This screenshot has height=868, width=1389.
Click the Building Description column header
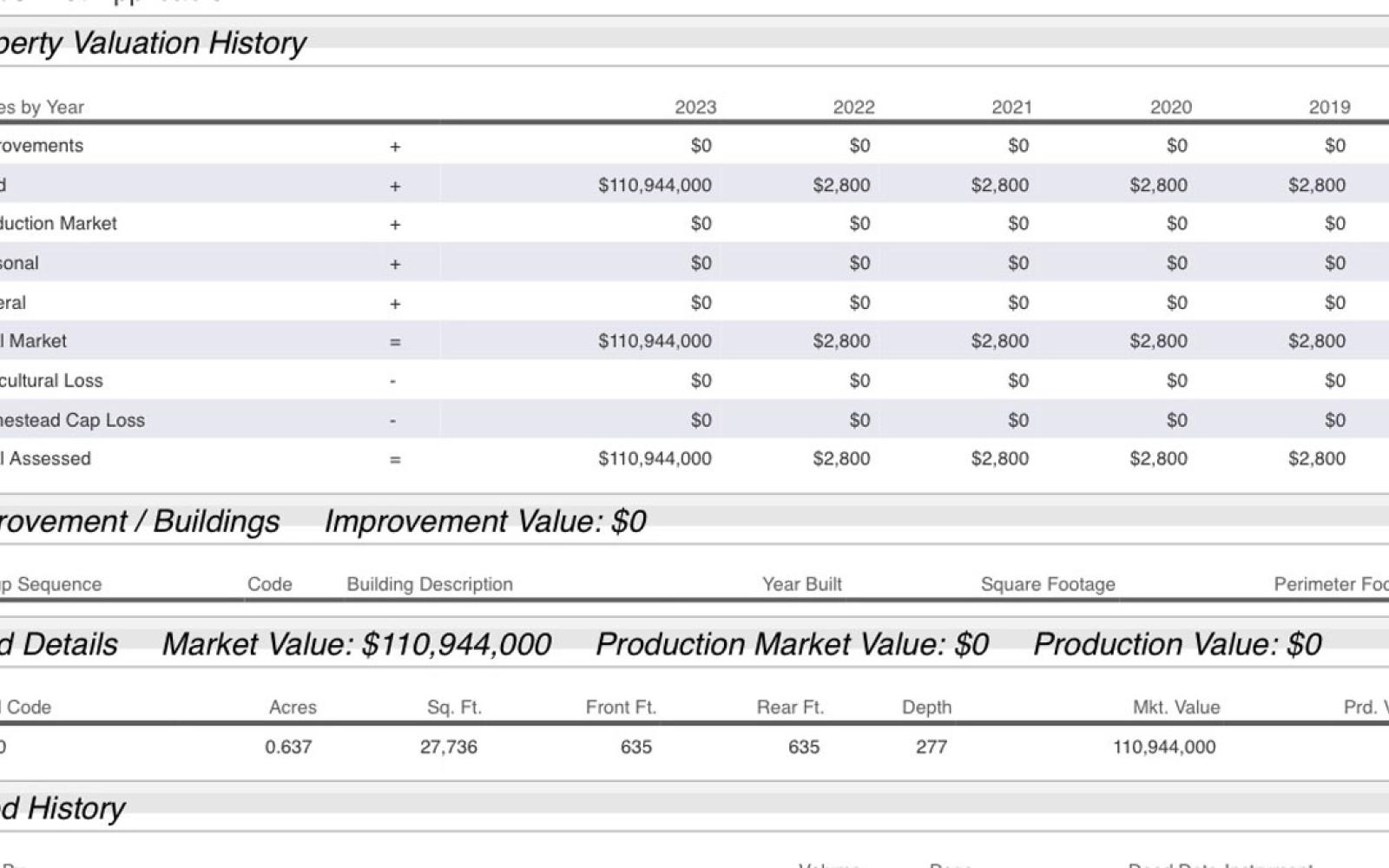430,584
